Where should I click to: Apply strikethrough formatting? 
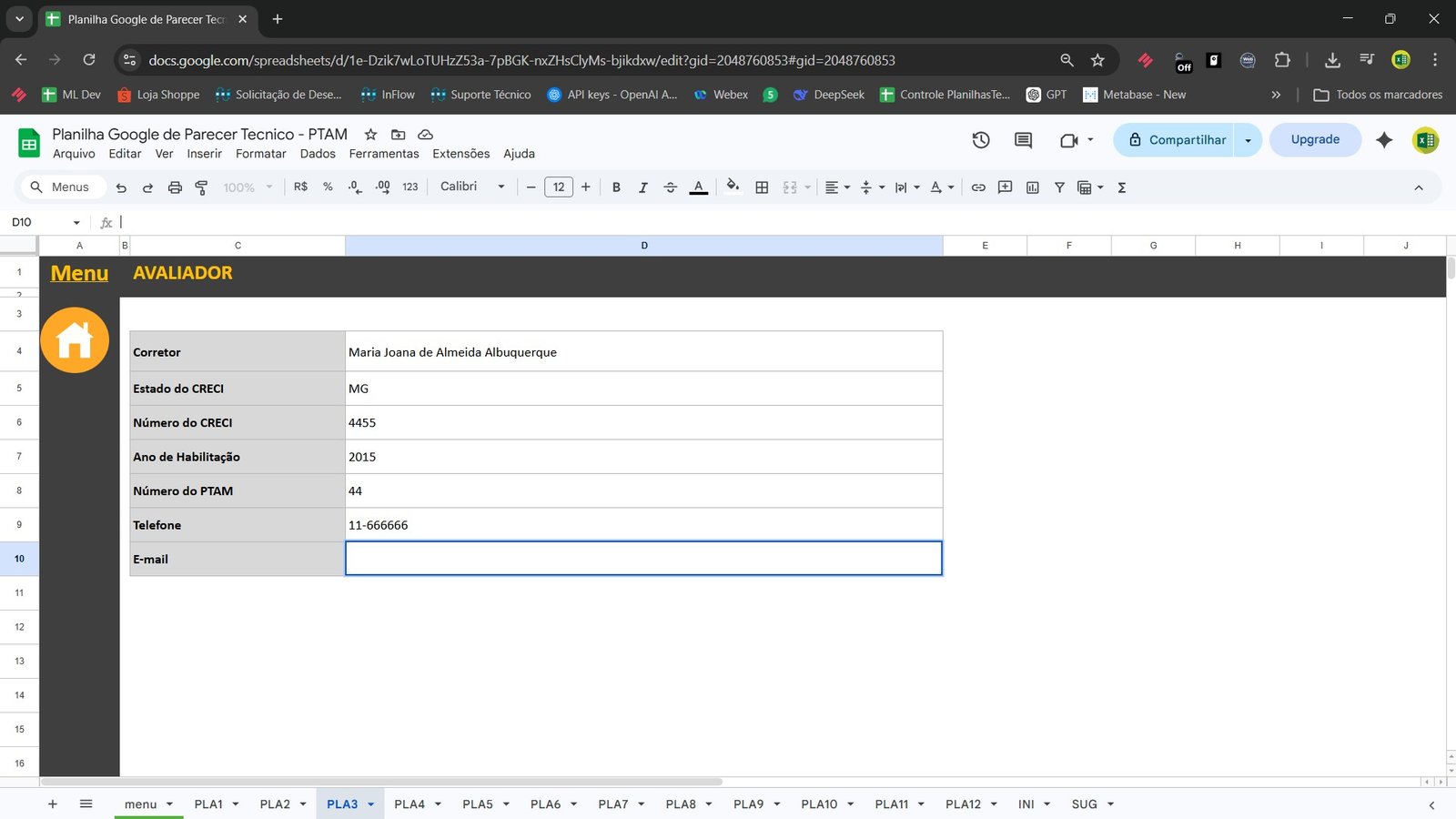pos(671,187)
